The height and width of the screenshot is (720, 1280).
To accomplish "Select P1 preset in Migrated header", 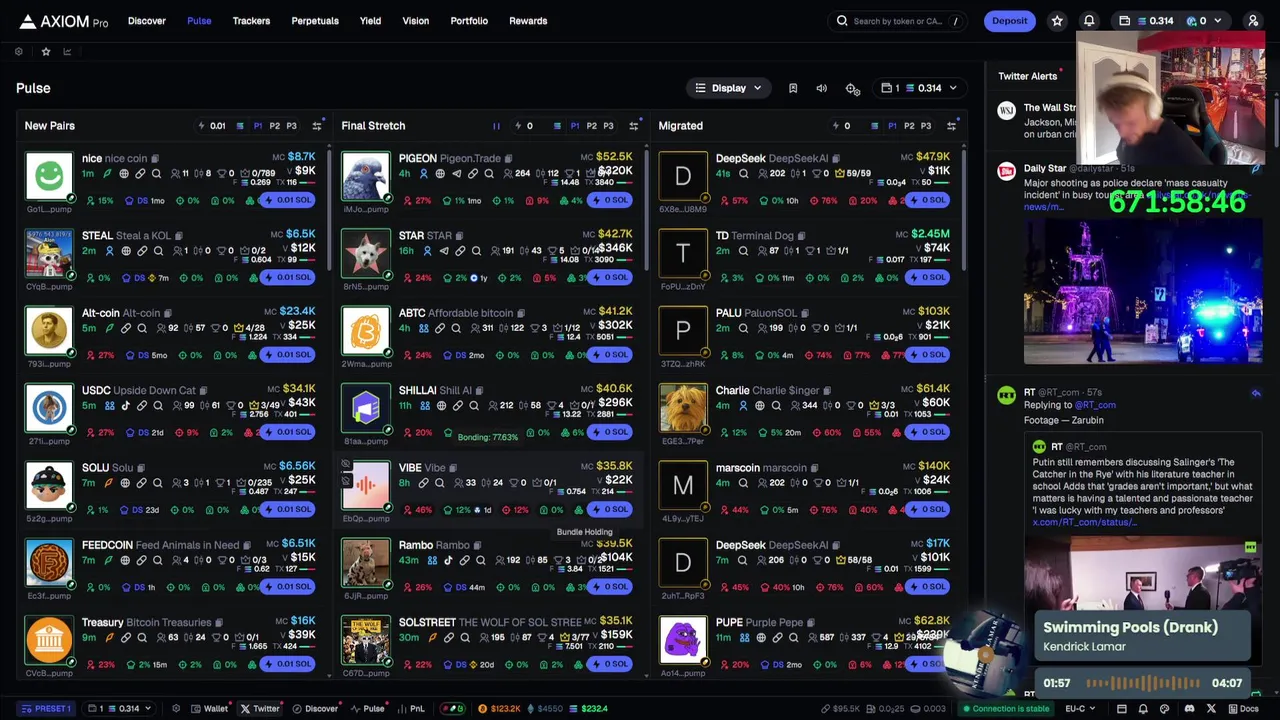I will 891,126.
